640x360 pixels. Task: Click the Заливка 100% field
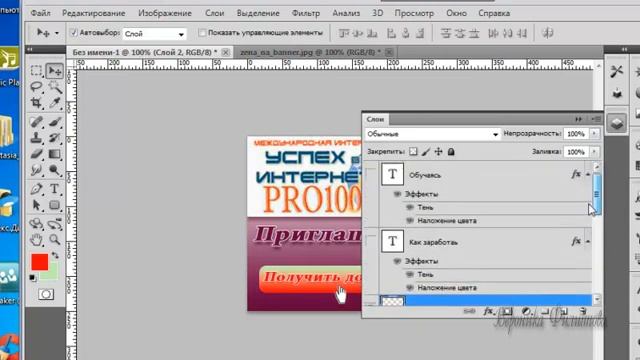[x=576, y=151]
